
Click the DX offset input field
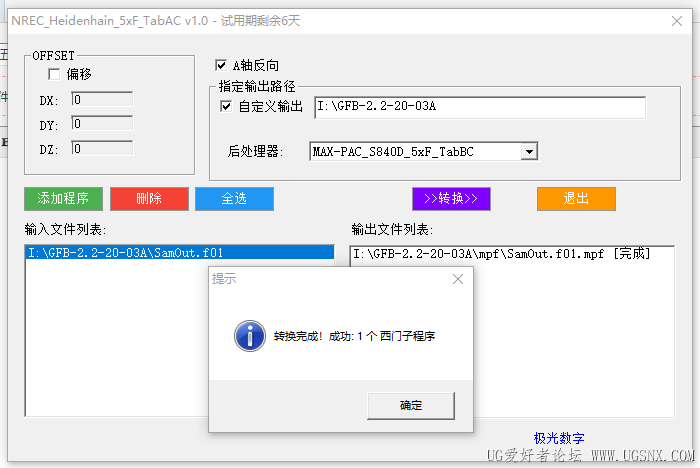click(102, 99)
